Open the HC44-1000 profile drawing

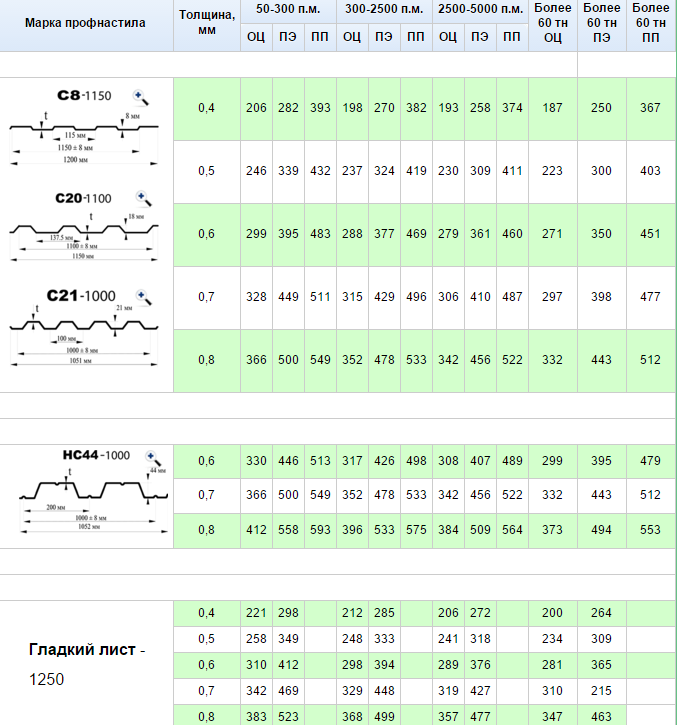(93, 501)
